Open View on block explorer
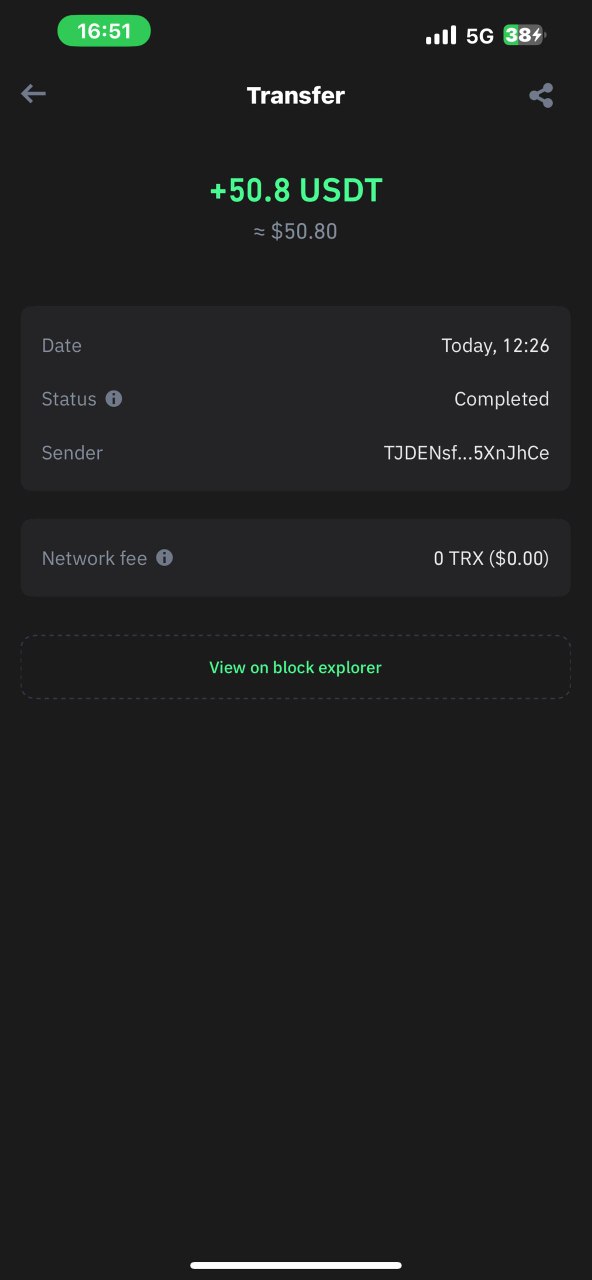The width and height of the screenshot is (592, 1280). (296, 667)
